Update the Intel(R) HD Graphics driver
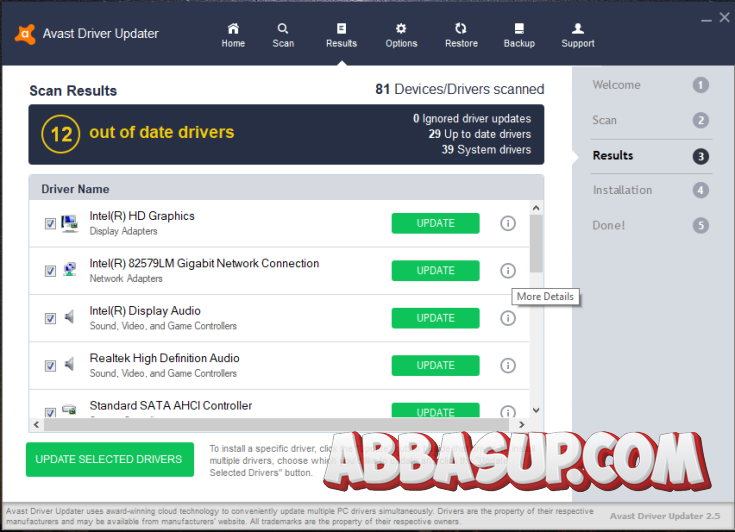Screen dimensions: 735x532 [435, 223]
